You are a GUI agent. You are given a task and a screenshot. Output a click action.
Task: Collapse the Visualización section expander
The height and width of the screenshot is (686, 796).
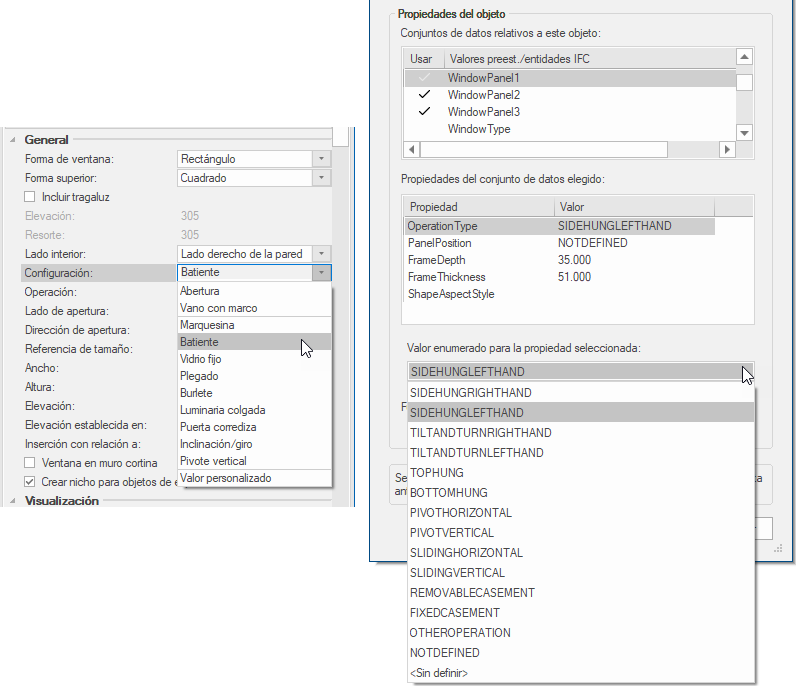(x=10, y=501)
